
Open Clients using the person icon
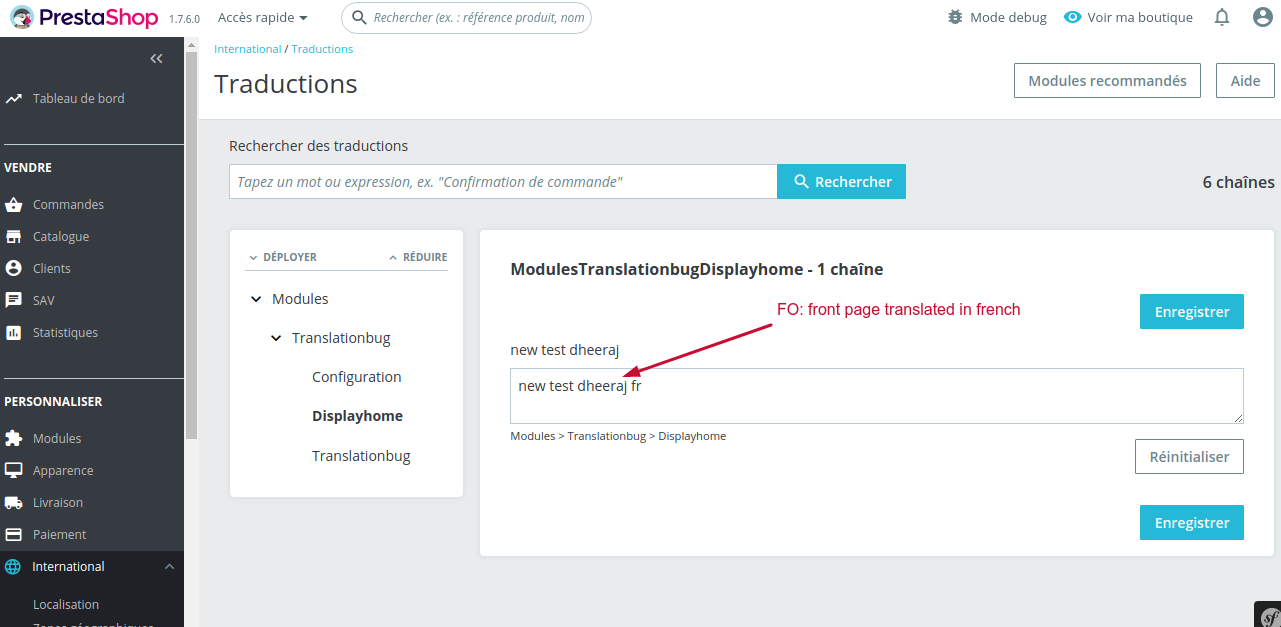[x=14, y=268]
